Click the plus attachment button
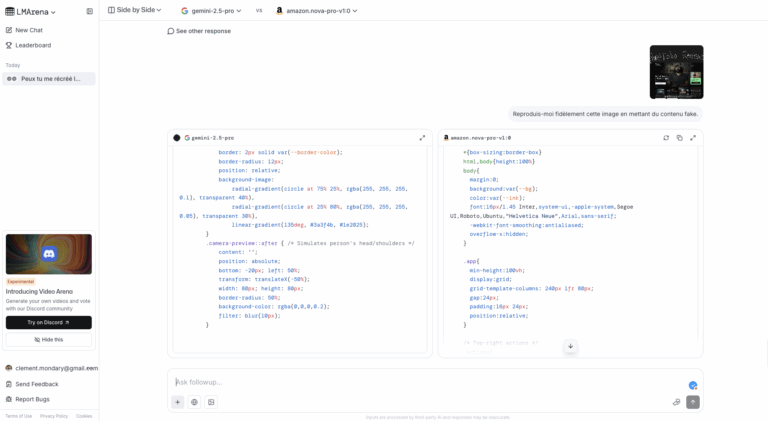This screenshot has width=768, height=421. tap(178, 402)
